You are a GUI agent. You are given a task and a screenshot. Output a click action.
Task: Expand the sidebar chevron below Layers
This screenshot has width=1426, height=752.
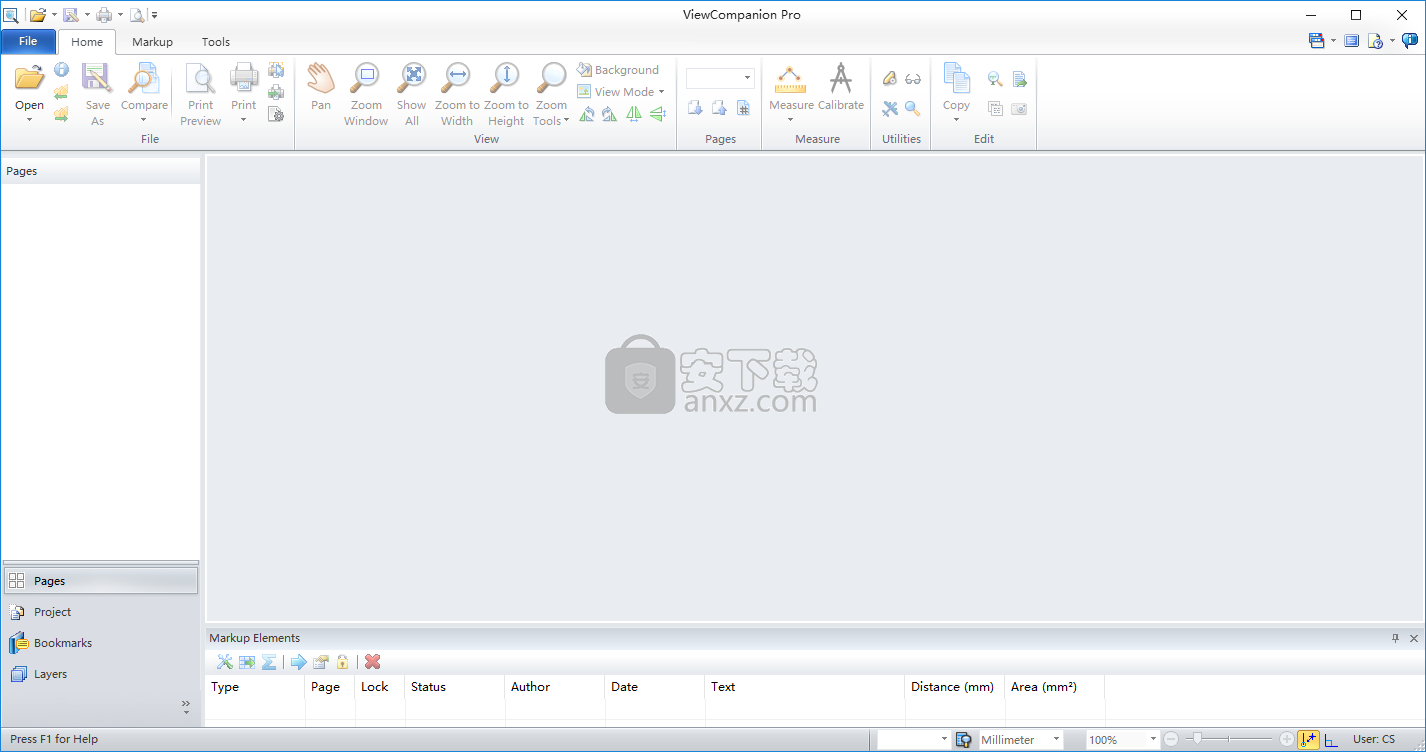[186, 706]
